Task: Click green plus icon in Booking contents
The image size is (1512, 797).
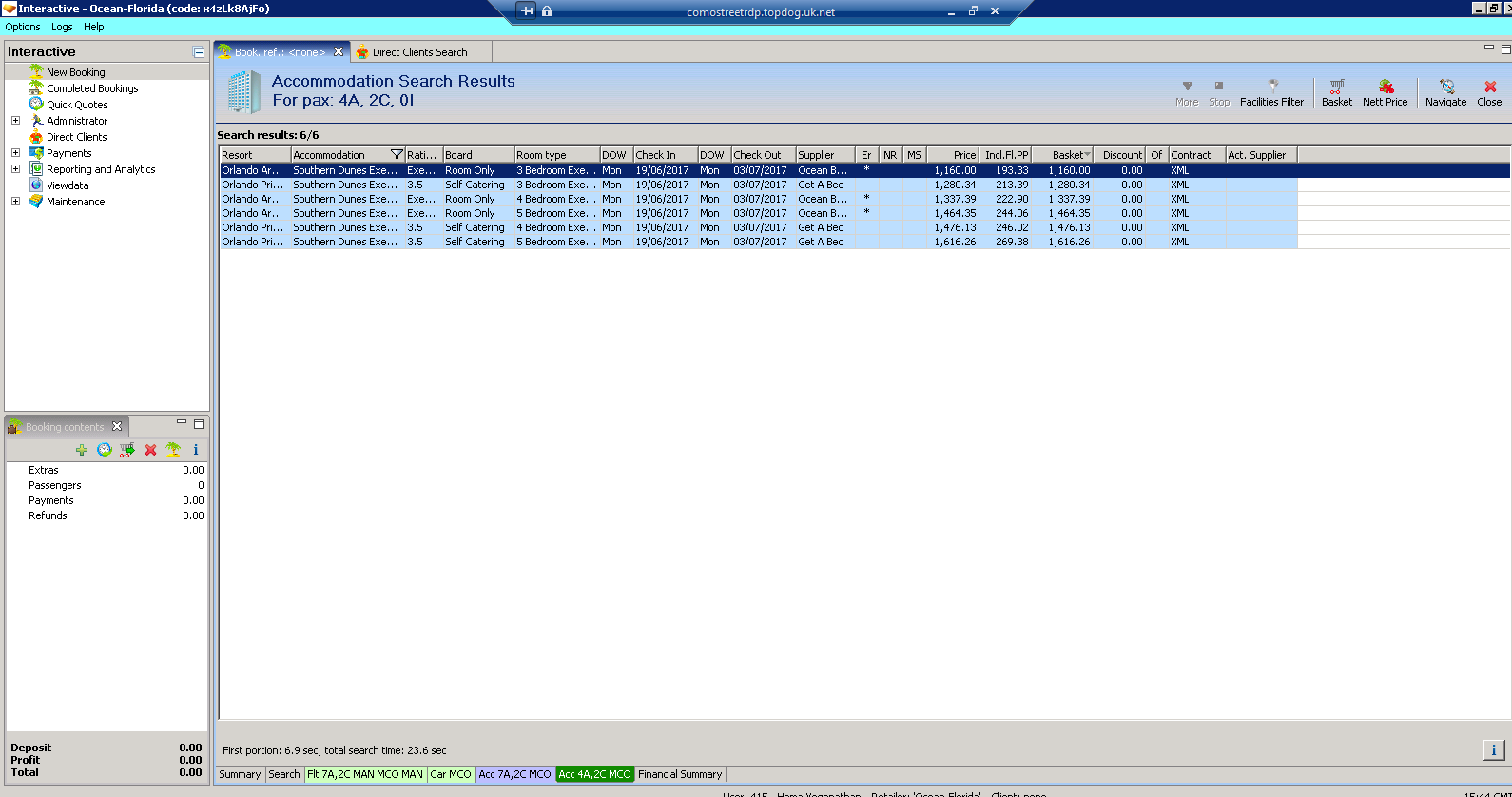Action: pos(82,450)
